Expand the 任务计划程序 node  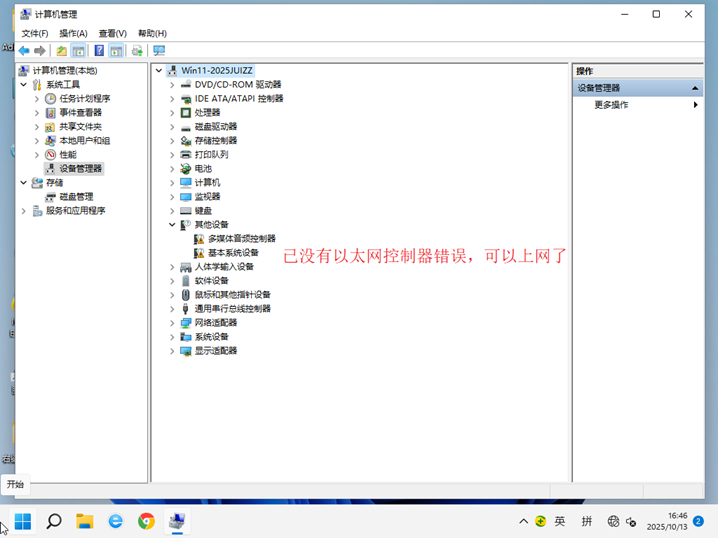pos(37,99)
